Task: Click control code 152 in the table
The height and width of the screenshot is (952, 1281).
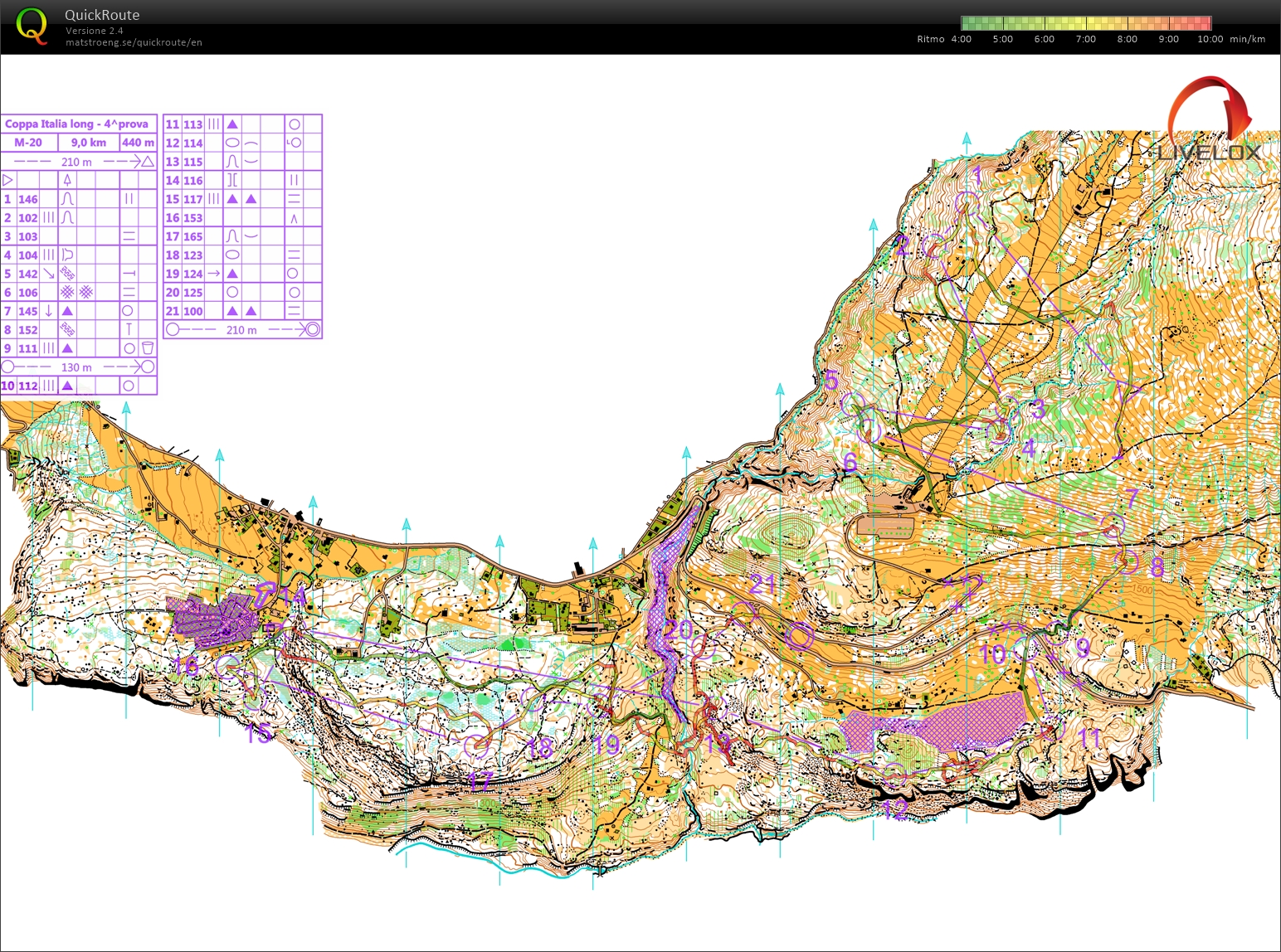Action: (x=28, y=329)
